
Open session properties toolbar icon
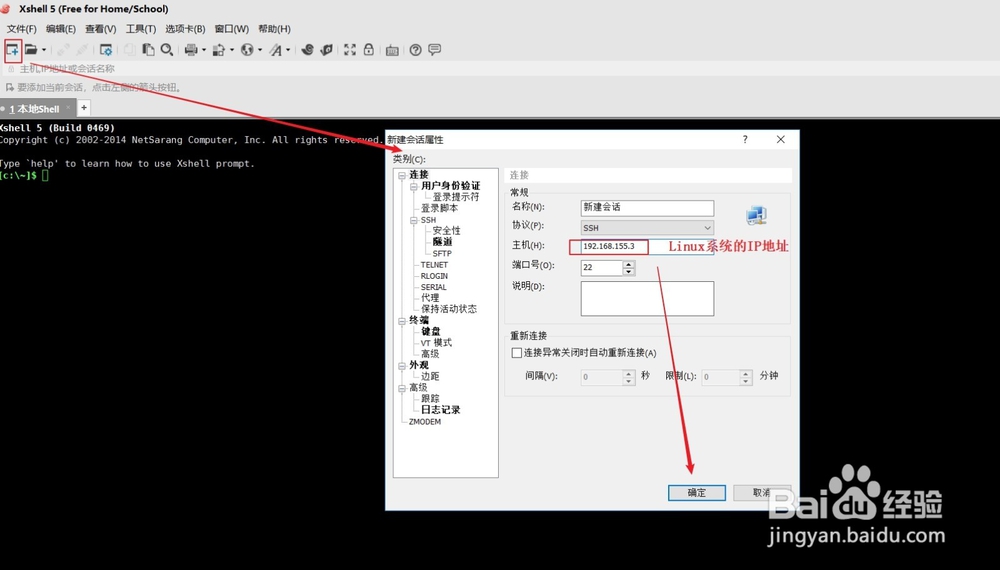click(106, 50)
